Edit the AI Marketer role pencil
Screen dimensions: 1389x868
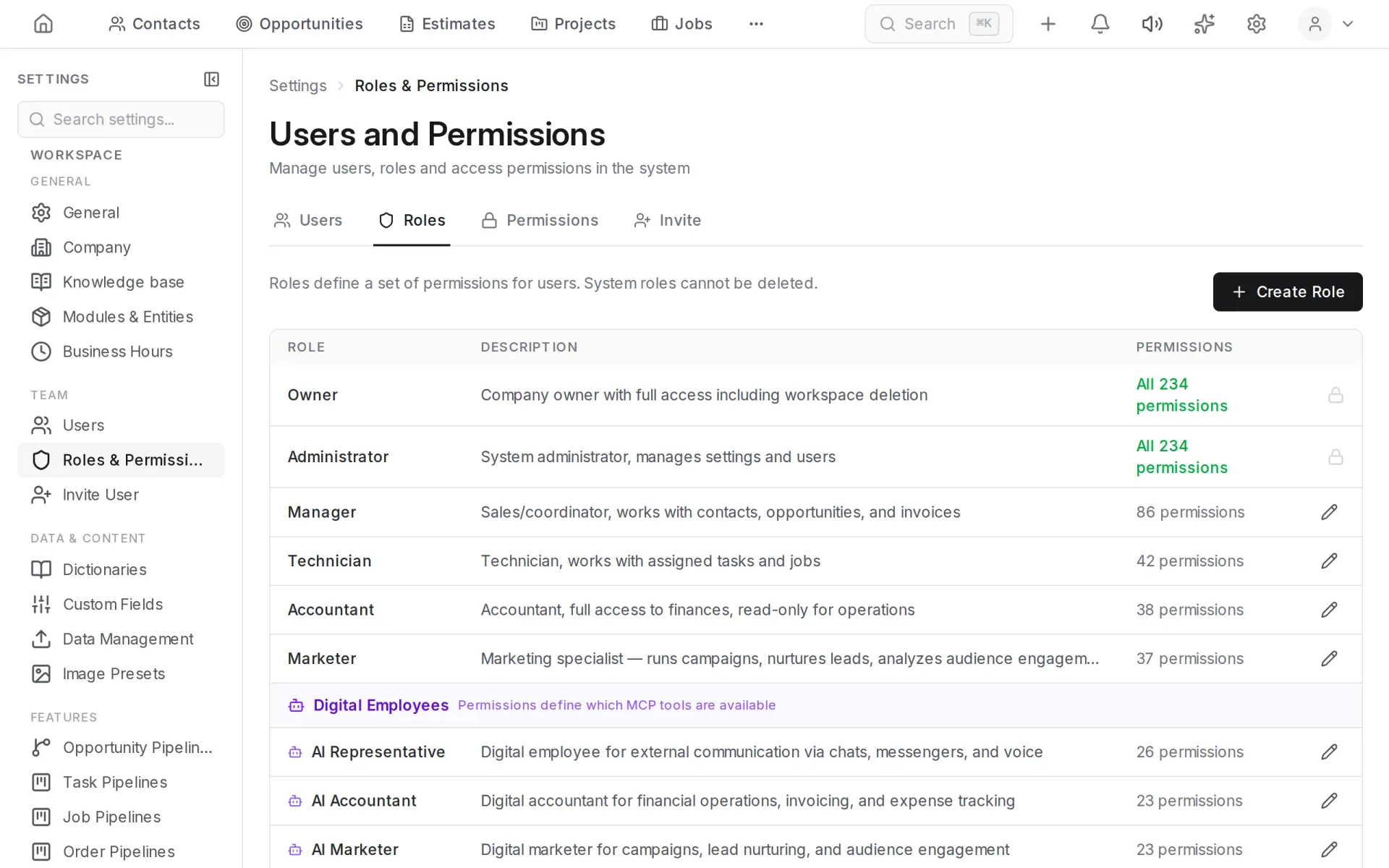click(x=1329, y=849)
